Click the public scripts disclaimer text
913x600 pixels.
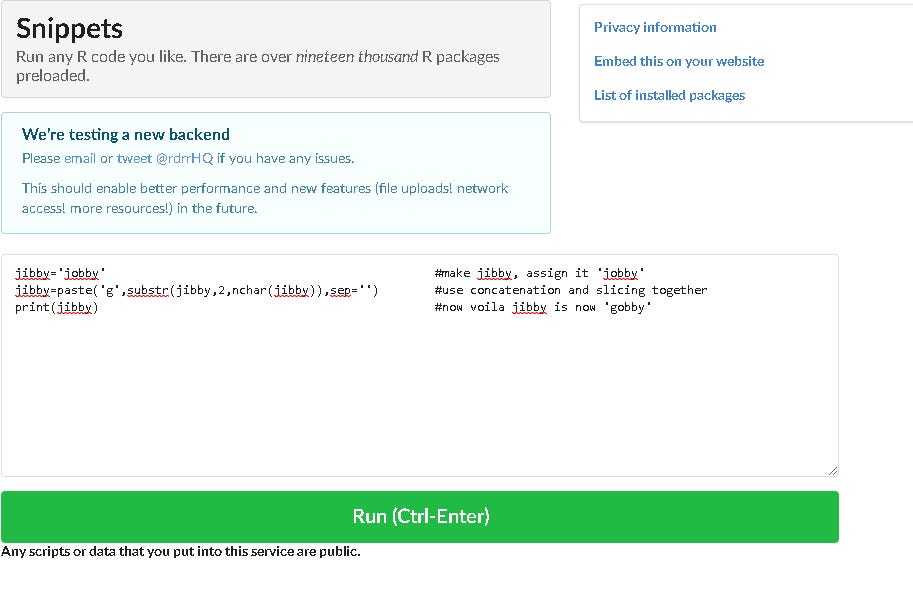[x=178, y=550]
